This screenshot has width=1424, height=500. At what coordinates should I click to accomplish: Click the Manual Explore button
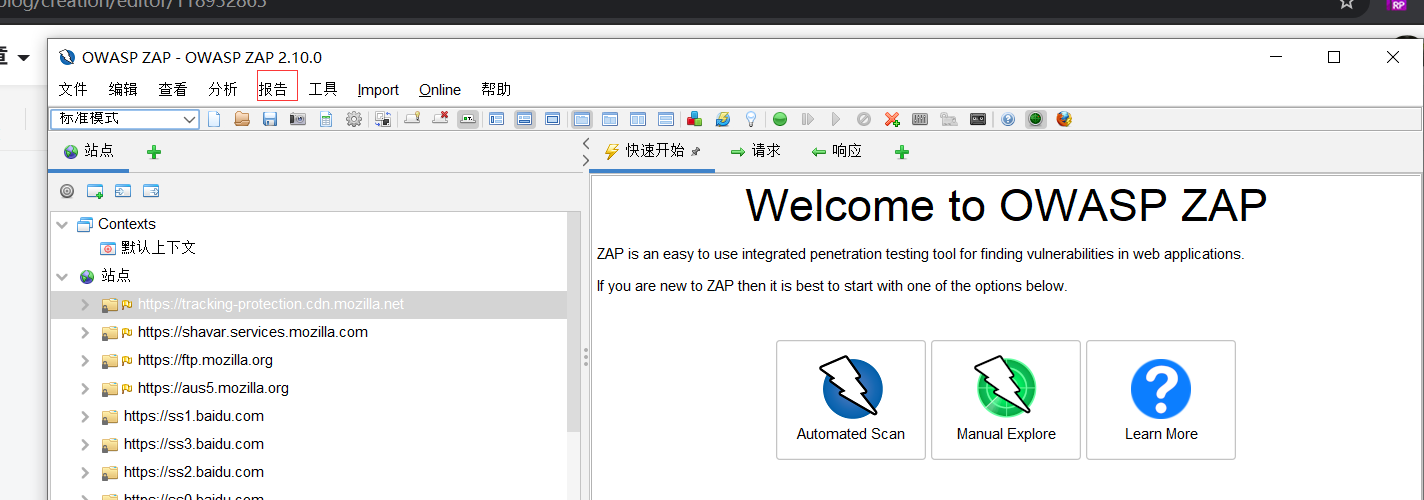[x=1006, y=400]
